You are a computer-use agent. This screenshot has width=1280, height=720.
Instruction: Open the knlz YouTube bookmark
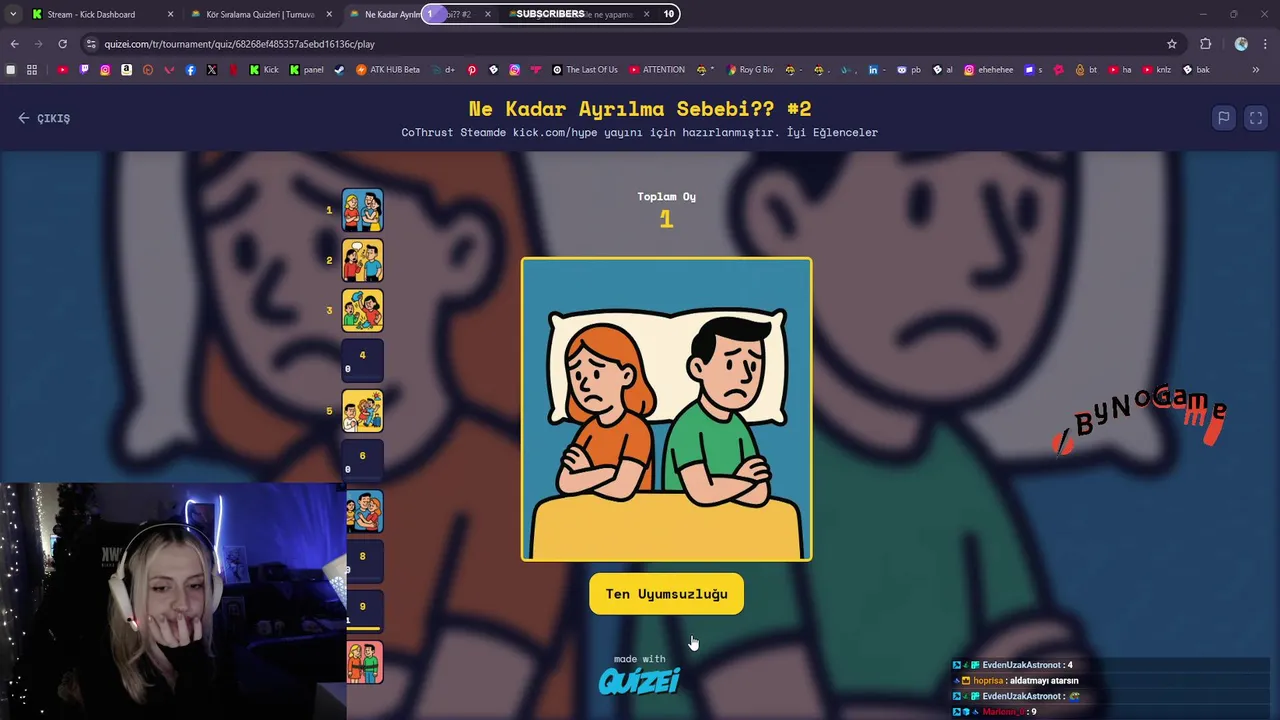1156,70
